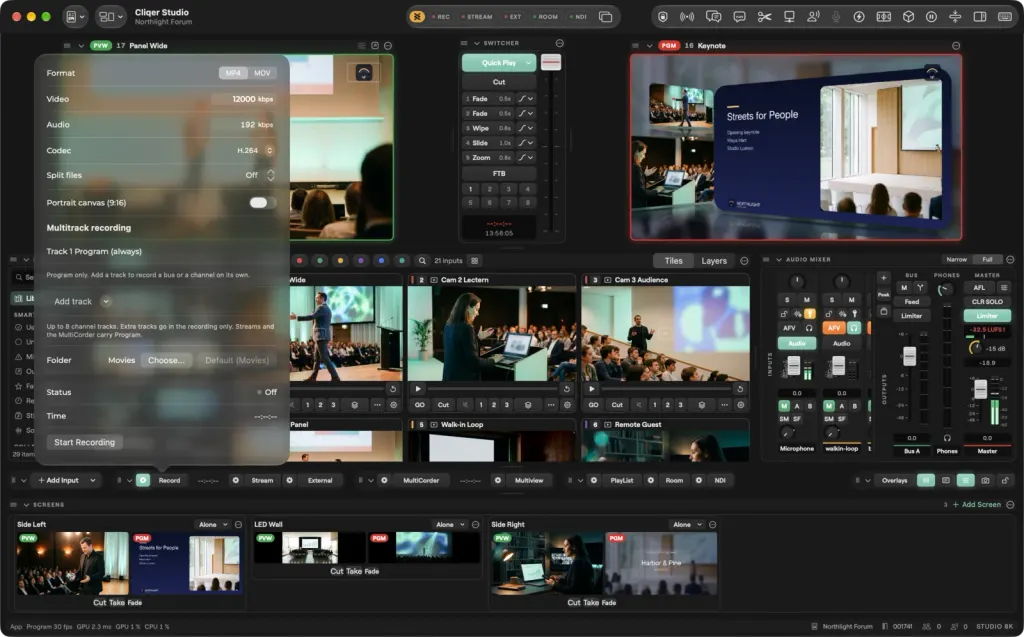Click the lightning bolt icon in the top toolbar
1024x637 pixels.
coord(859,17)
